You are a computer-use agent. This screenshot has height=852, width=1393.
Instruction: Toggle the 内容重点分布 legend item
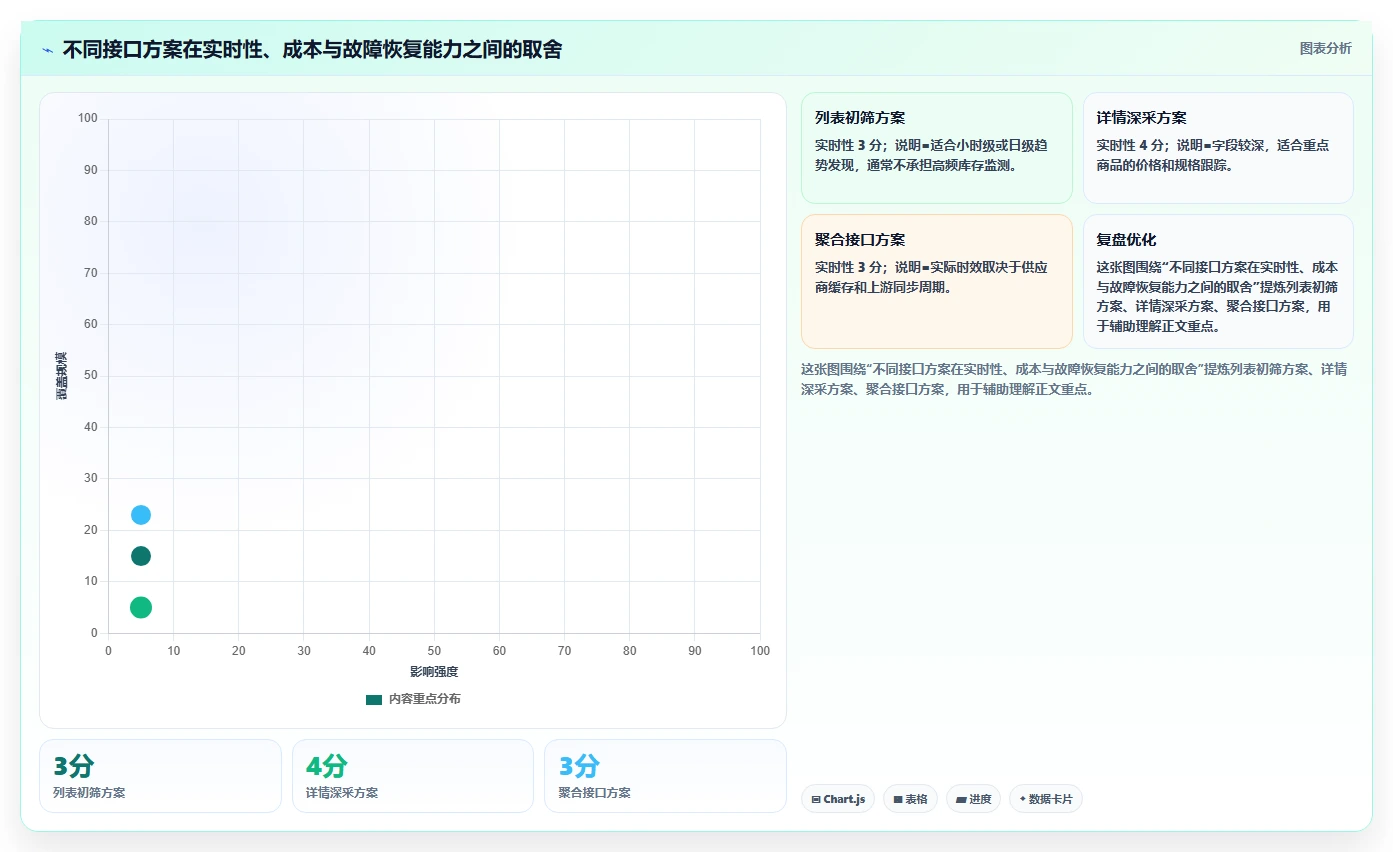[x=413, y=699]
